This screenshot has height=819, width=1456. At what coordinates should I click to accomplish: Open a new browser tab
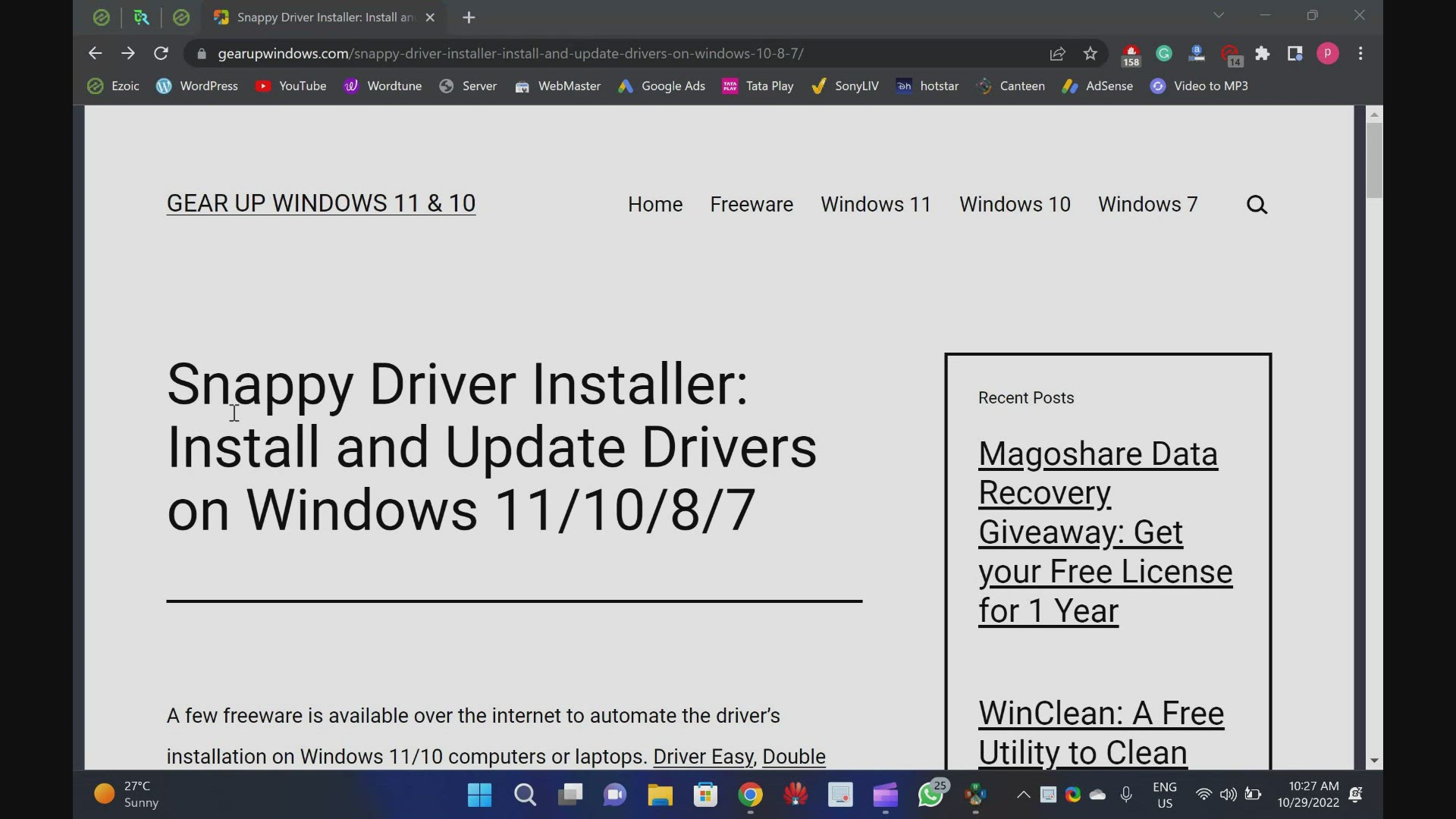click(469, 17)
